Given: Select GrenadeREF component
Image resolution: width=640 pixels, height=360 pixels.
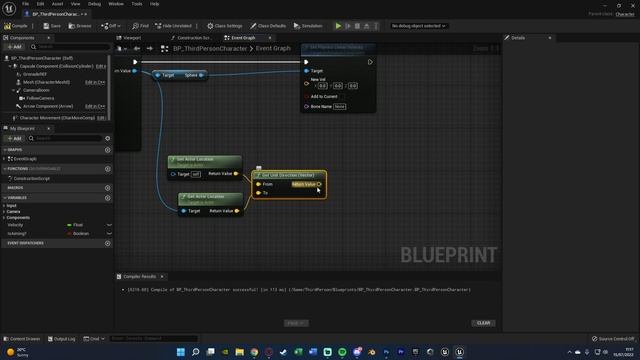Looking at the screenshot, I should (x=35, y=74).
